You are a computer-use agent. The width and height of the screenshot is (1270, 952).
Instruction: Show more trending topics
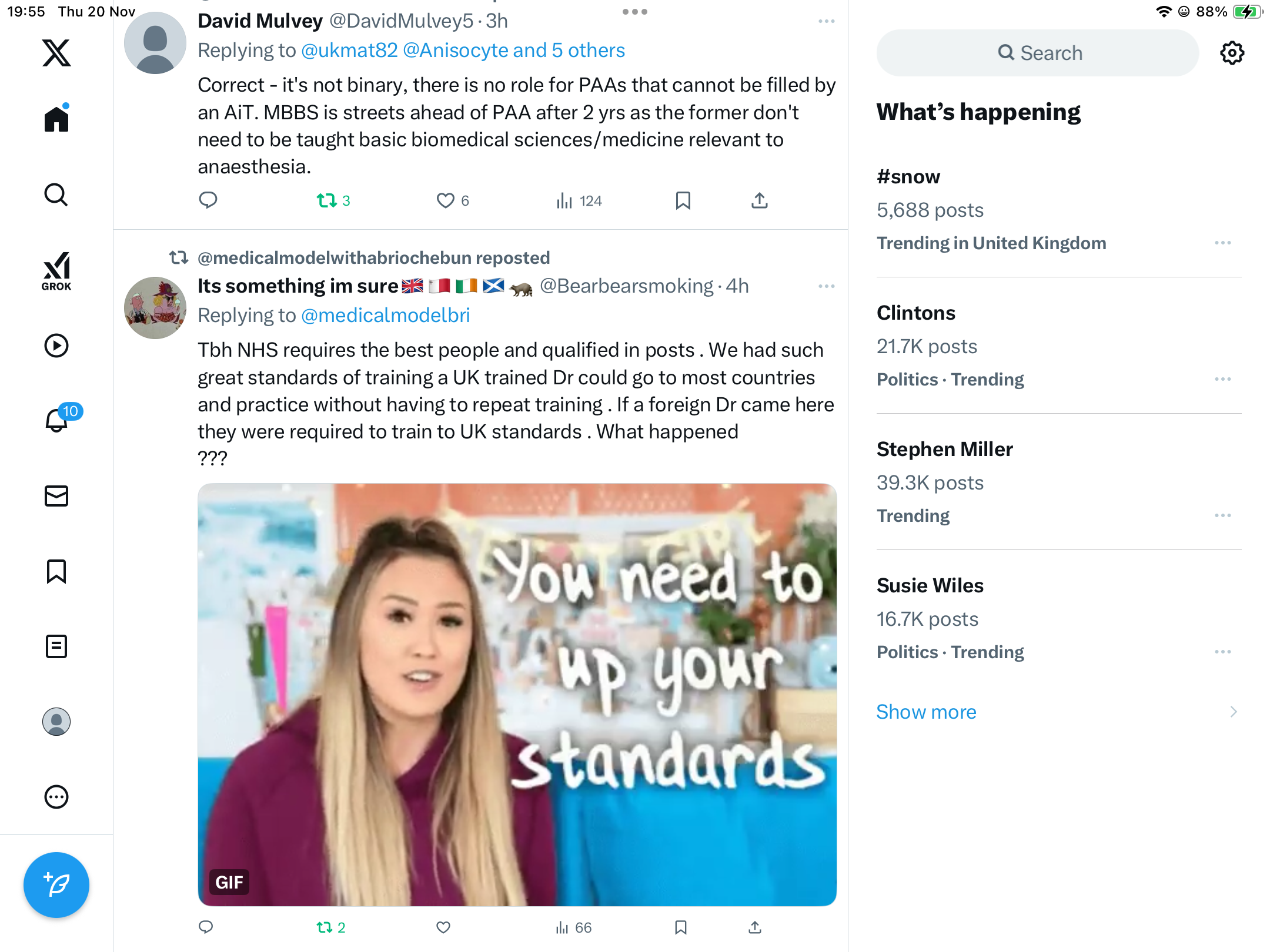[926, 712]
